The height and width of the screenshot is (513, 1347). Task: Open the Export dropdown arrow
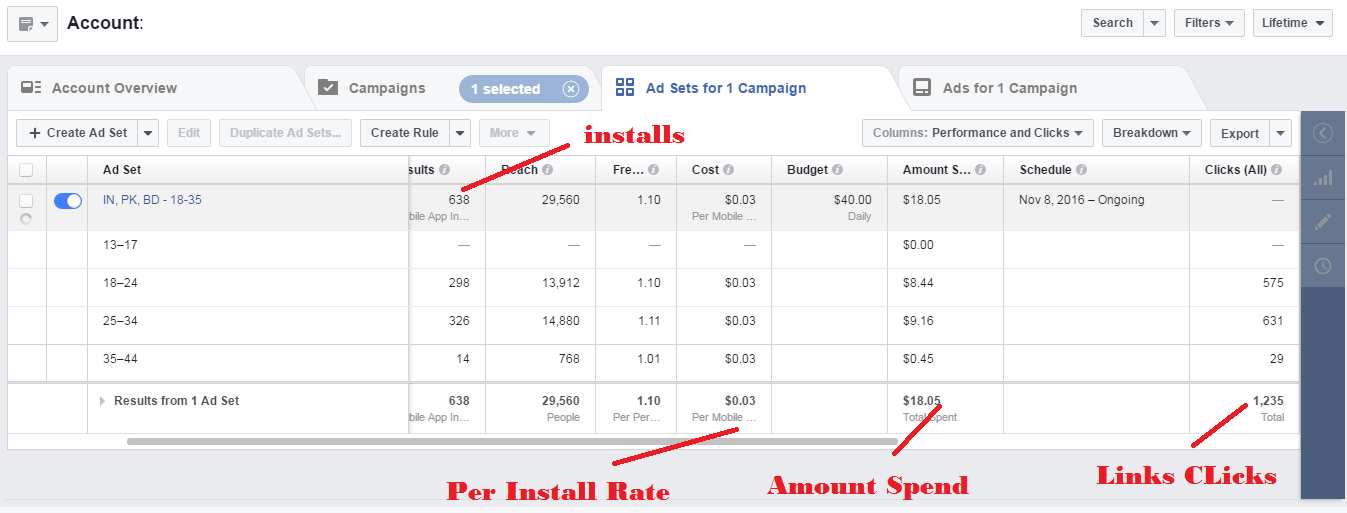pos(1281,133)
